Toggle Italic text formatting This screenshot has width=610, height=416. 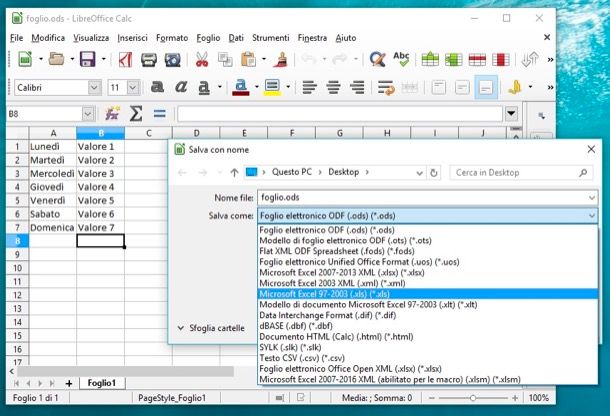click(181, 87)
